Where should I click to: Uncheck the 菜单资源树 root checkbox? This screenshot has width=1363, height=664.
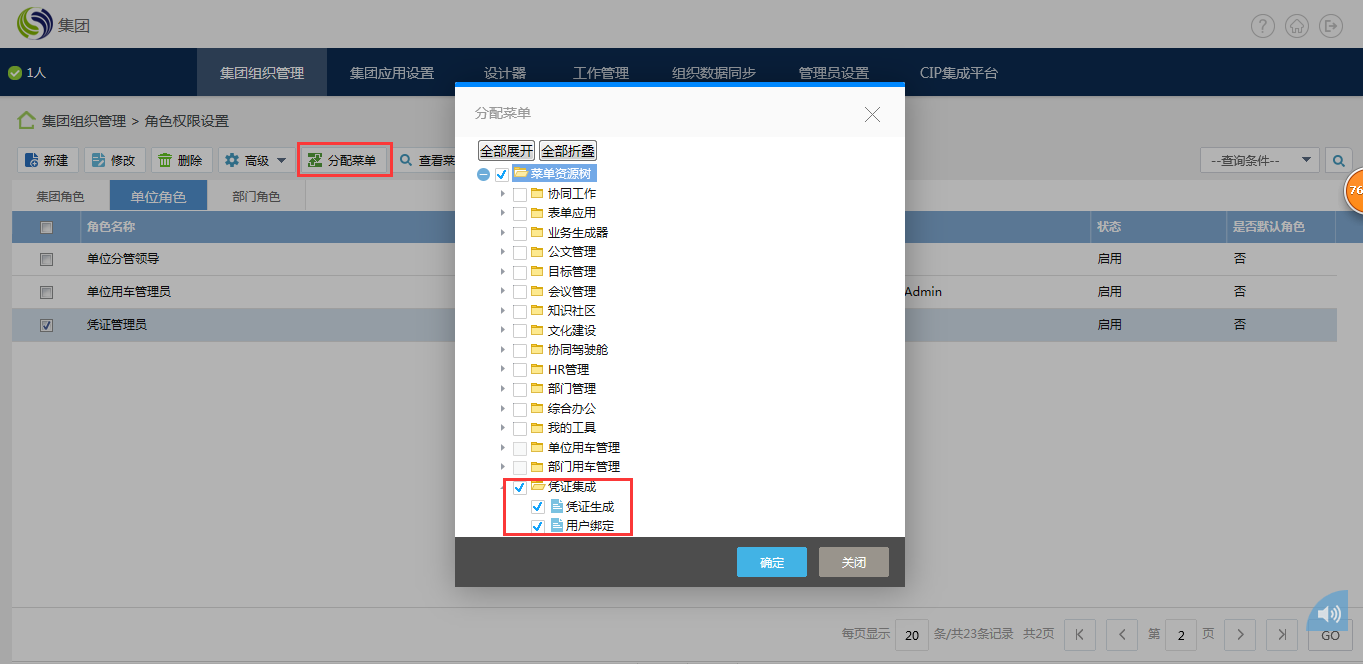(502, 174)
